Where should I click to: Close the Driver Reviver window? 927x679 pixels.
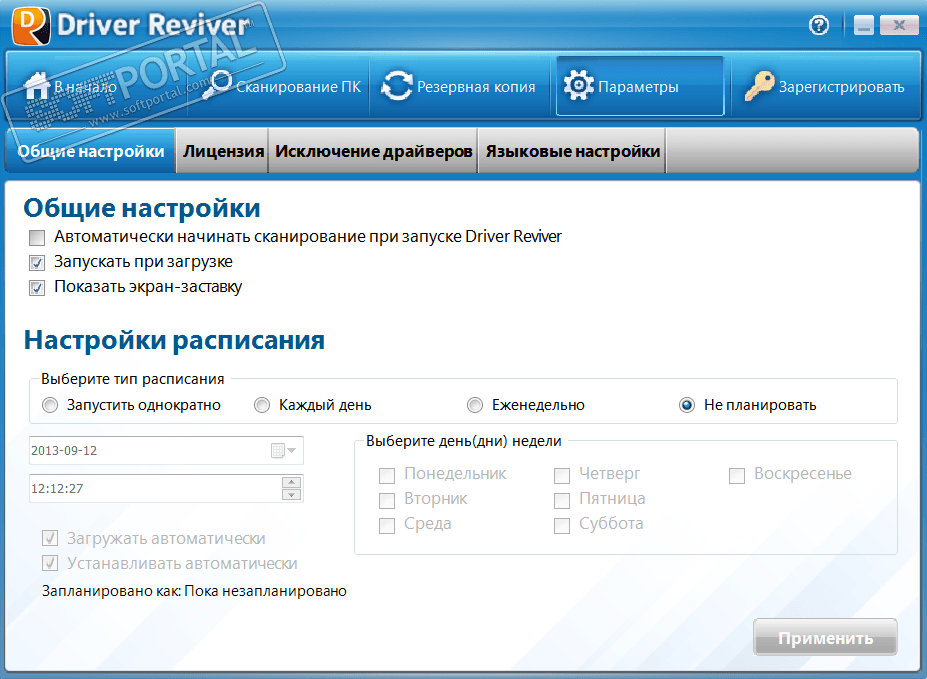click(899, 25)
